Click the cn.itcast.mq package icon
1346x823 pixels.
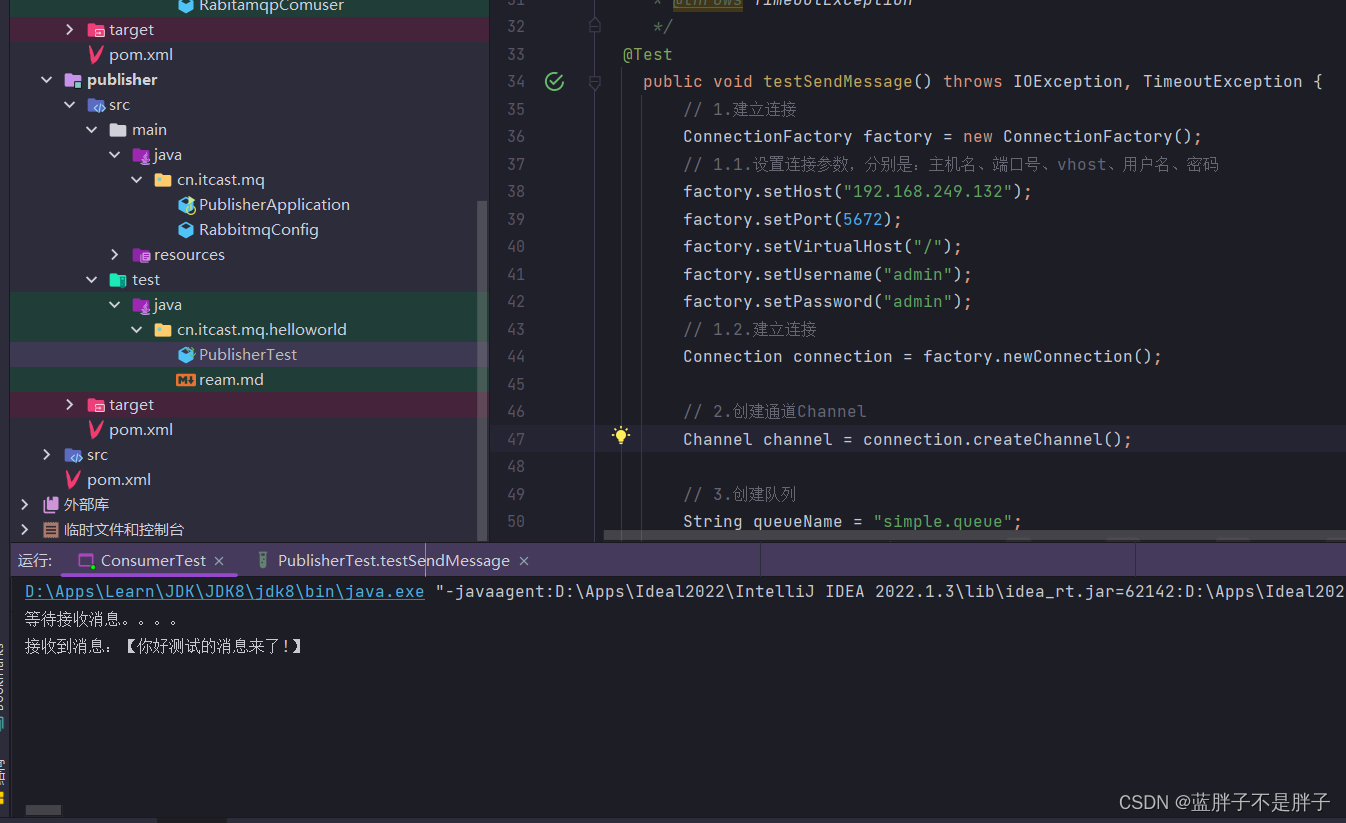[x=163, y=180]
